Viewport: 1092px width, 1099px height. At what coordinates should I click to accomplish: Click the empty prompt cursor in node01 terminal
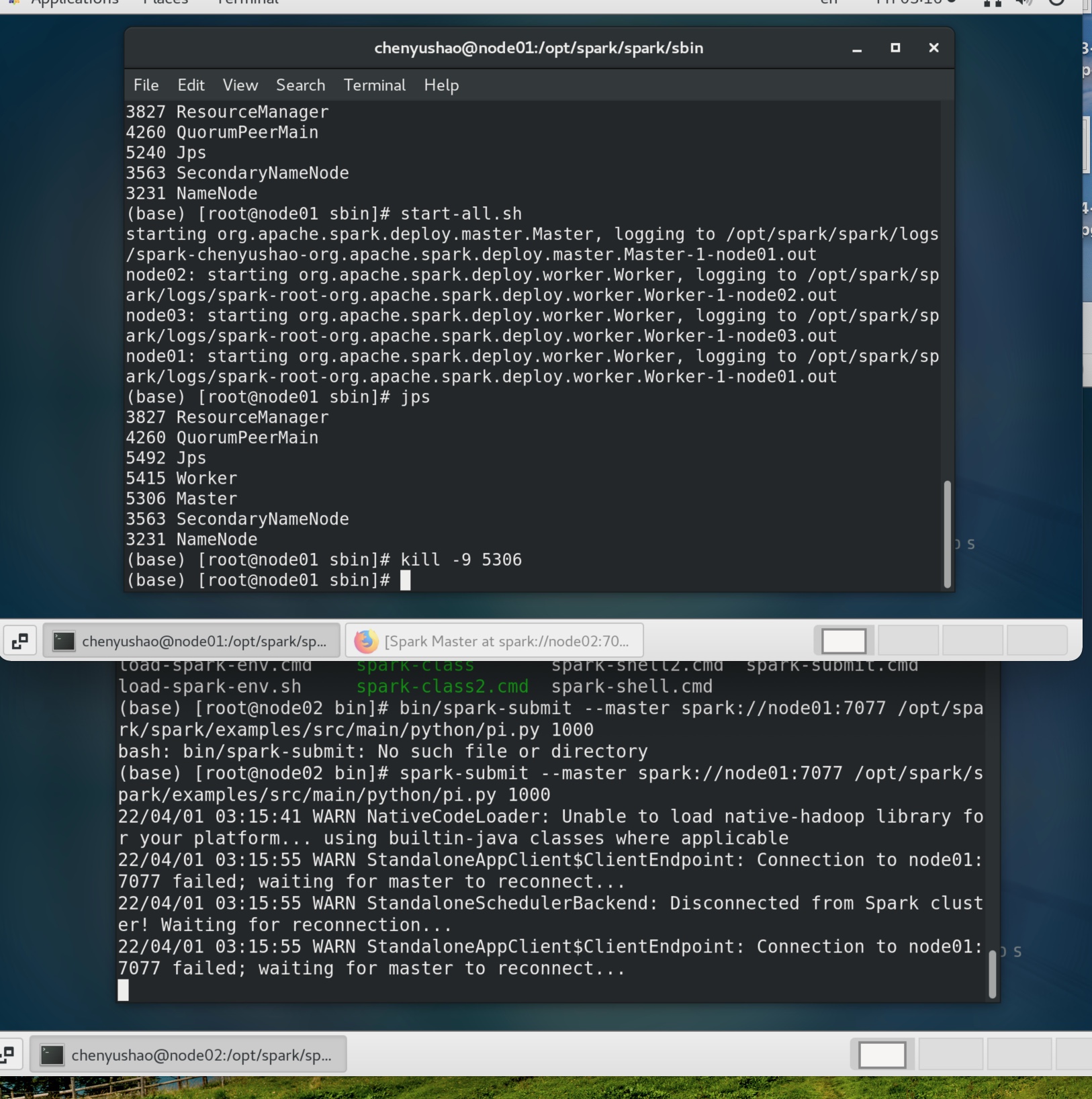pyautogui.click(x=405, y=580)
